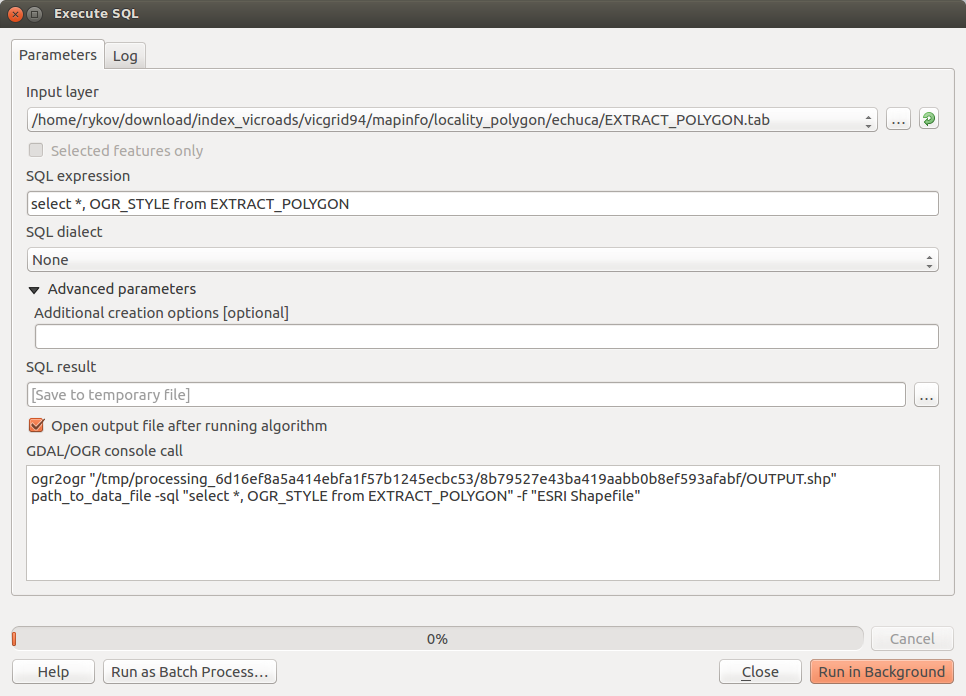Click the Run in Background button
Image resolution: width=966 pixels, height=696 pixels.
click(881, 672)
